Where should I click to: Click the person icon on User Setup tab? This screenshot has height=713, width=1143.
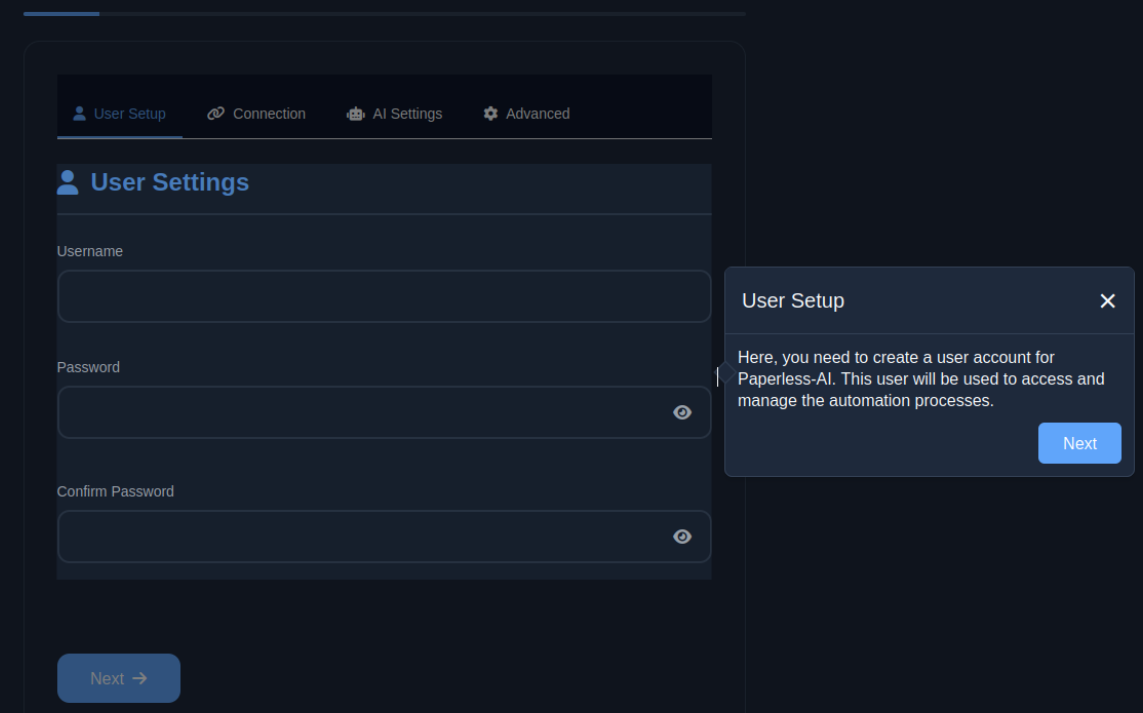point(79,113)
